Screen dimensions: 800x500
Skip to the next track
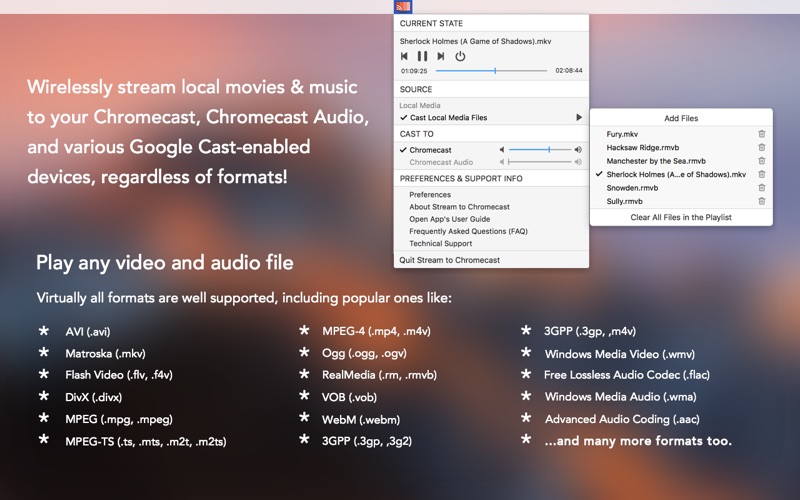[x=441, y=56]
